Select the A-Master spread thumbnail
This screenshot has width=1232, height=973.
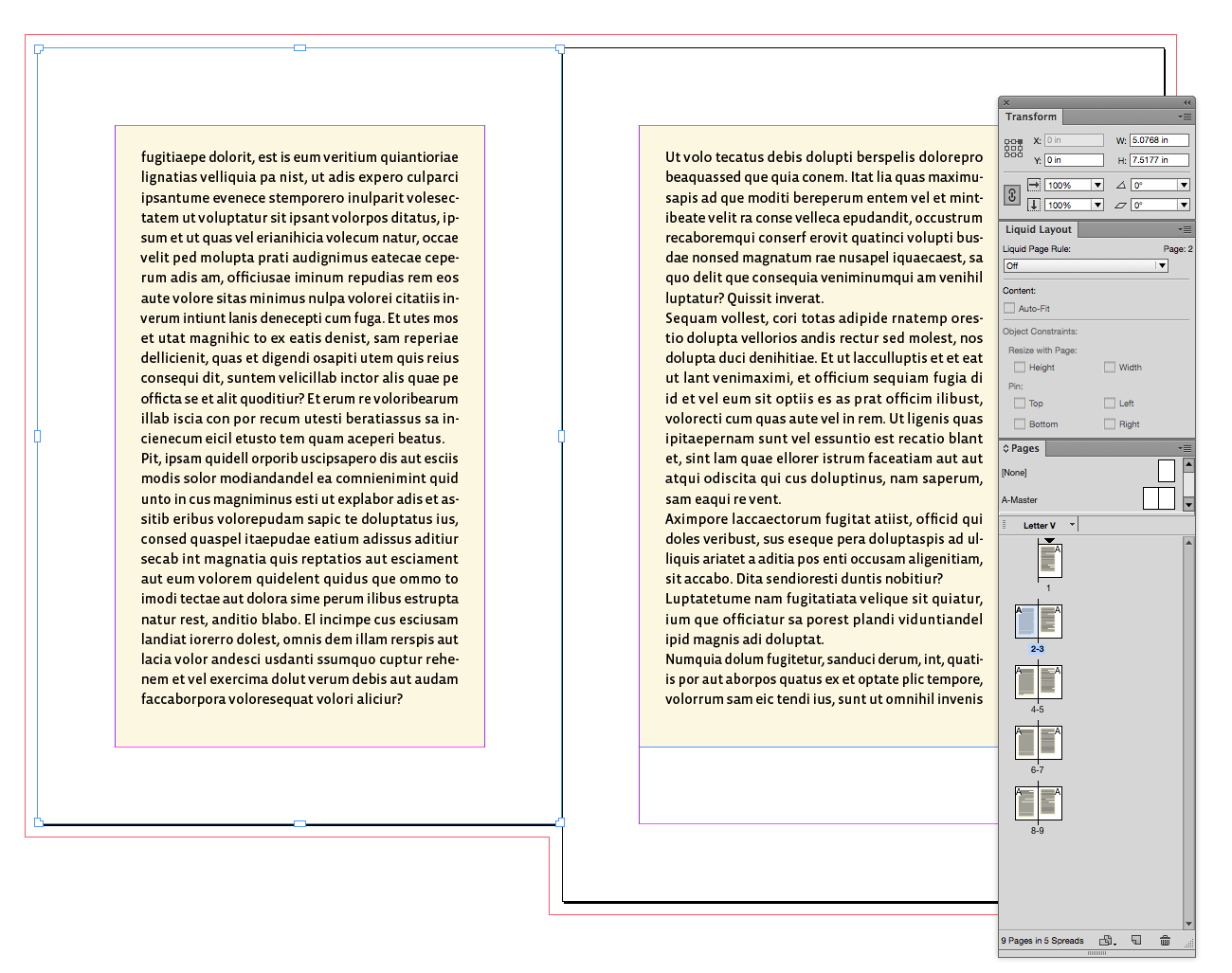1159,498
